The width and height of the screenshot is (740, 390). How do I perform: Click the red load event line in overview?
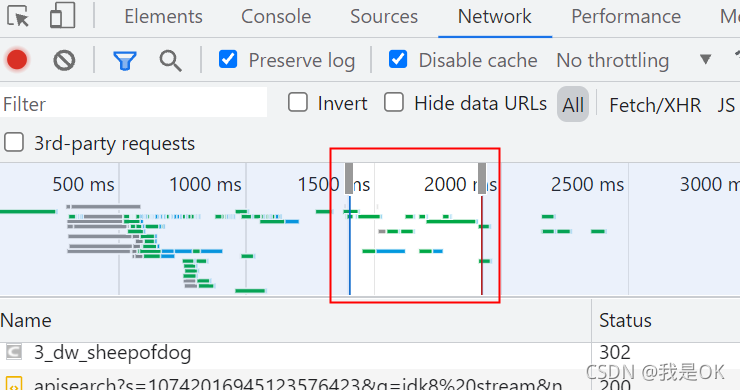tap(482, 246)
